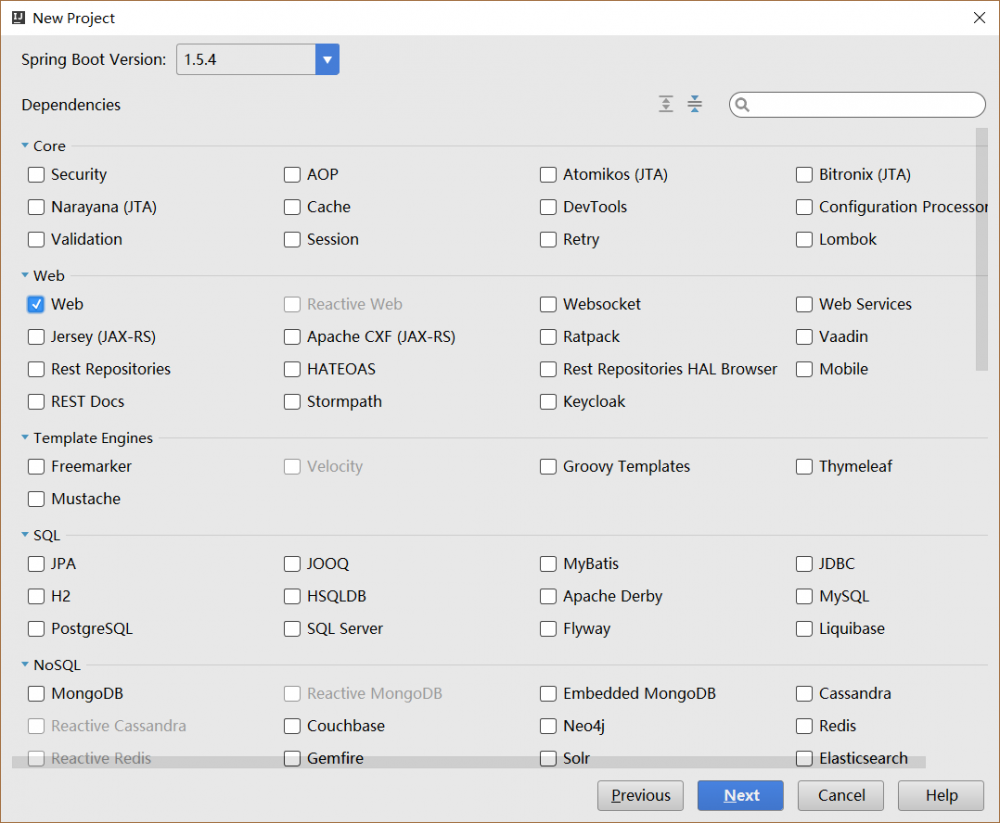Enable the Redis dependency
Viewport: 1000px width, 823px height.
pyautogui.click(x=804, y=726)
